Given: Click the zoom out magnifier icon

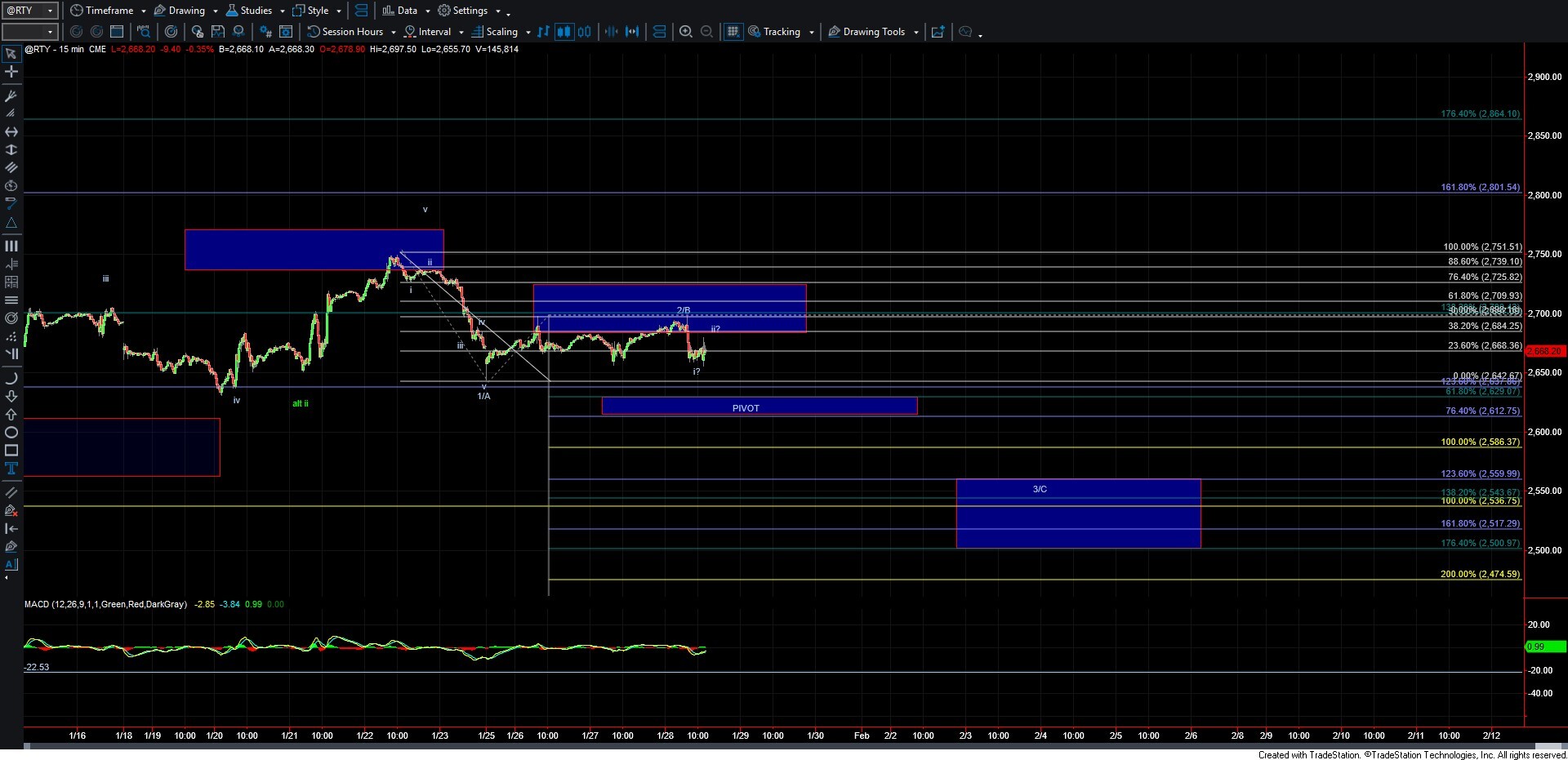Looking at the screenshot, I should [707, 32].
